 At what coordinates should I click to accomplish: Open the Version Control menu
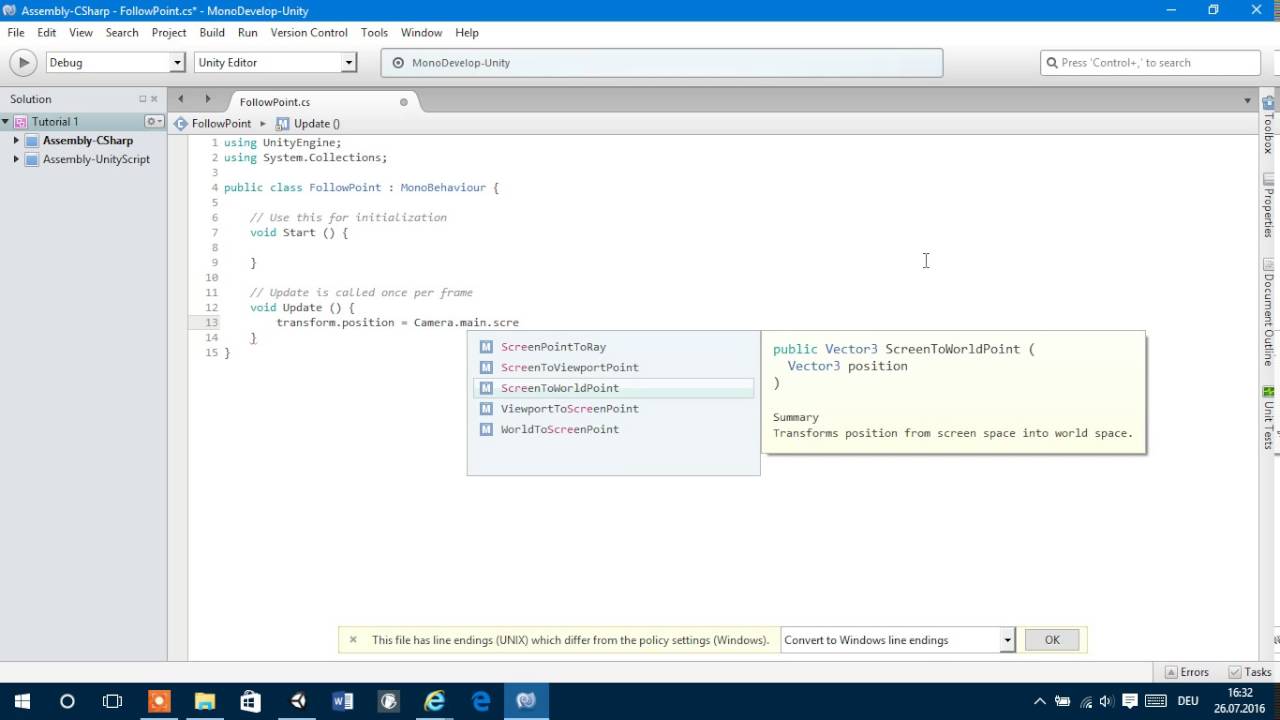tap(309, 32)
